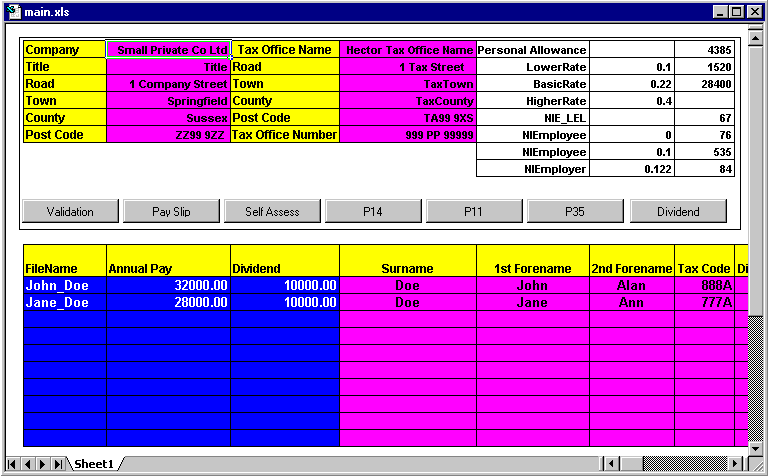Click the P11 button

[x=474, y=211]
